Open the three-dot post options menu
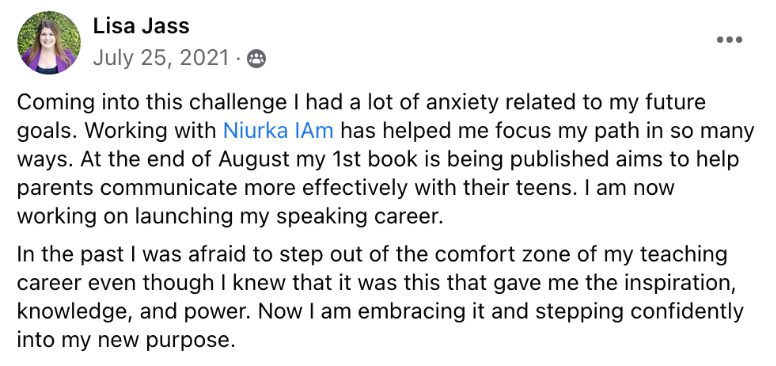Image resolution: width=776 pixels, height=366 pixels. click(729, 40)
